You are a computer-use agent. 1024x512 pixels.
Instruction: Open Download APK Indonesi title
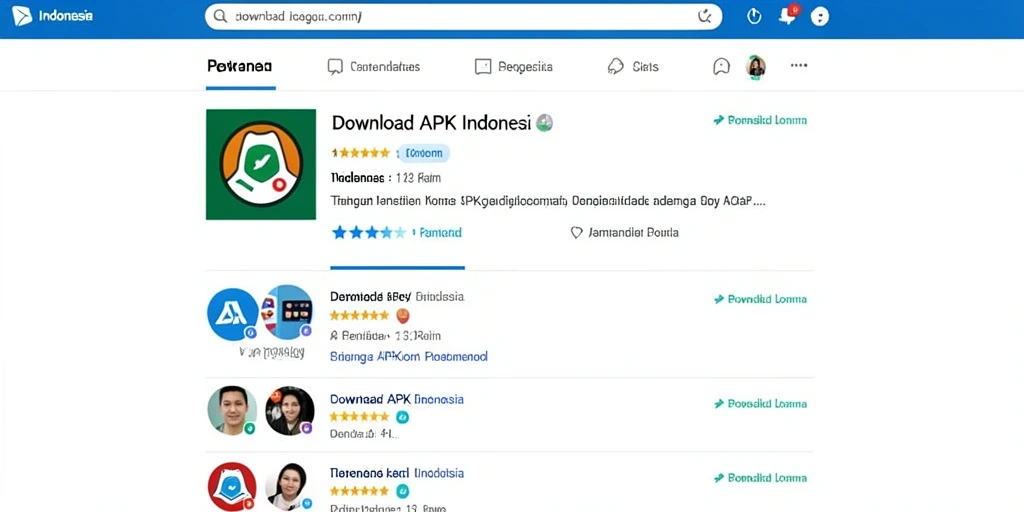431,123
